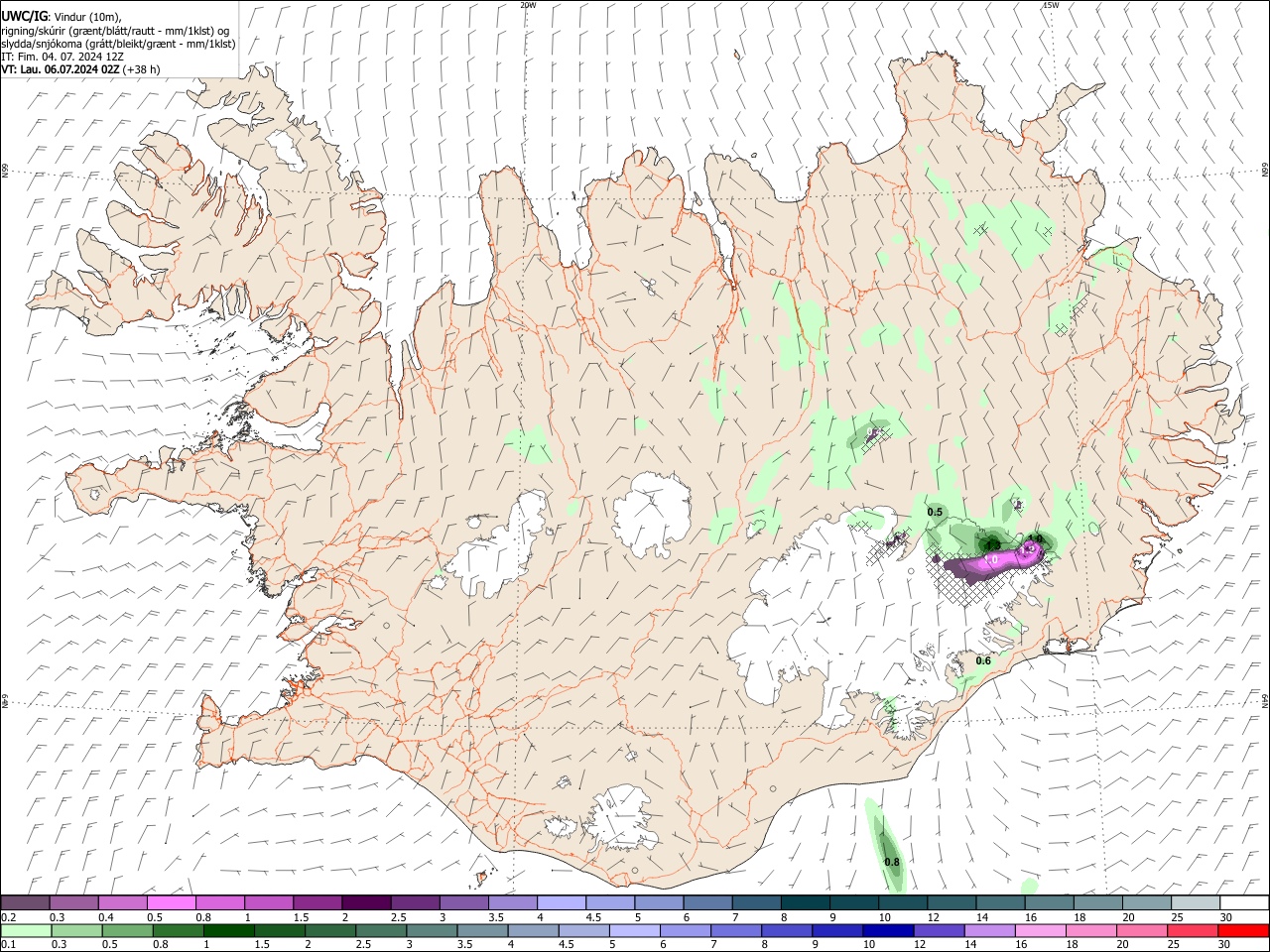Click the UWC/IG title text
This screenshot has width=1270, height=952.
24,17
